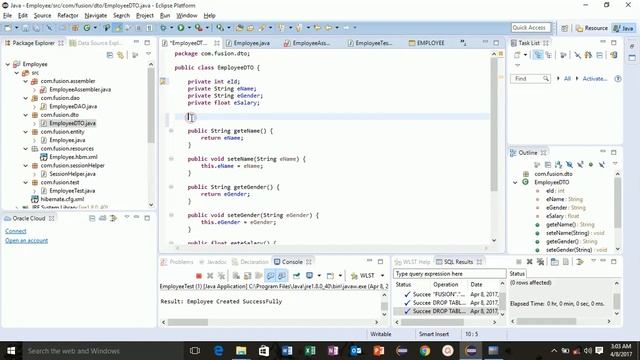Toggle Categorized view in Task List
This screenshot has height=360, width=640.
538,55
